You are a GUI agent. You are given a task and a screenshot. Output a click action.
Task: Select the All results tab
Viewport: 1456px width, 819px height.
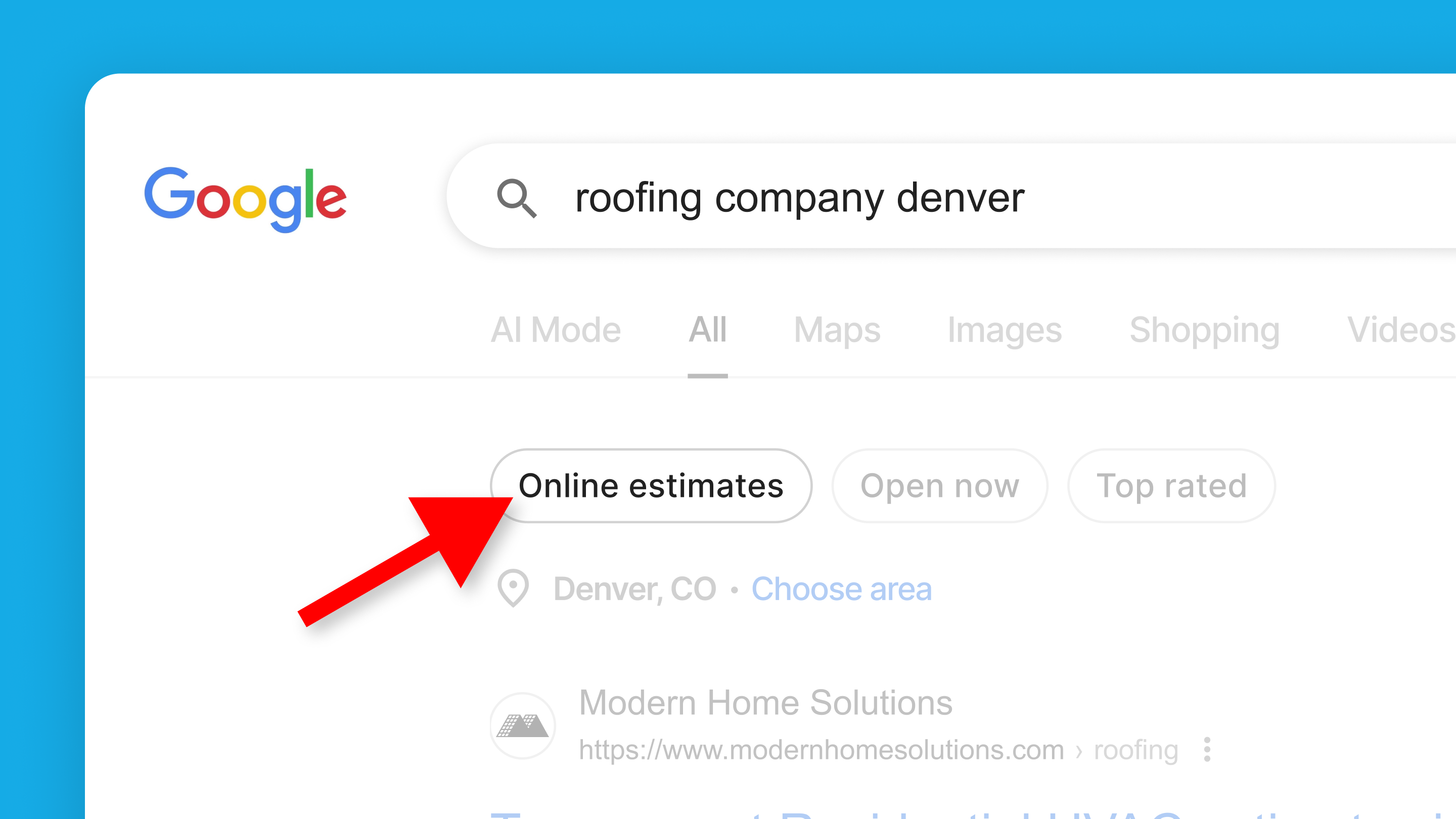tap(708, 330)
